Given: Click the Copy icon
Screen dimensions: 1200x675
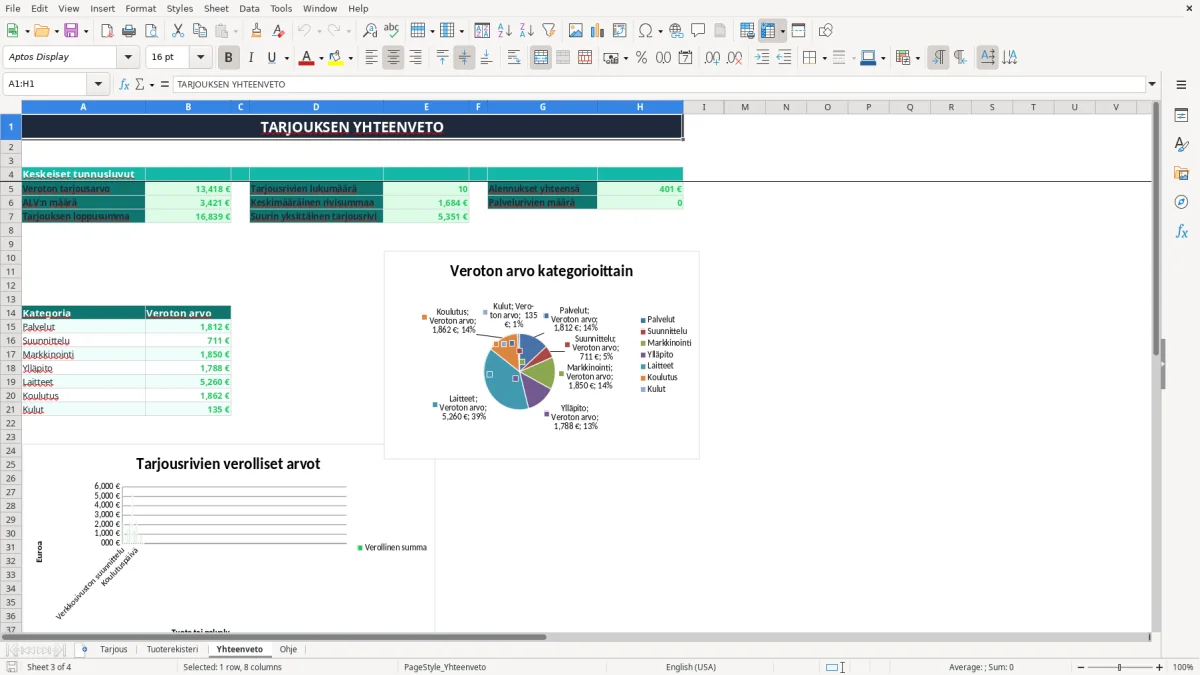Looking at the screenshot, I should 200,31.
